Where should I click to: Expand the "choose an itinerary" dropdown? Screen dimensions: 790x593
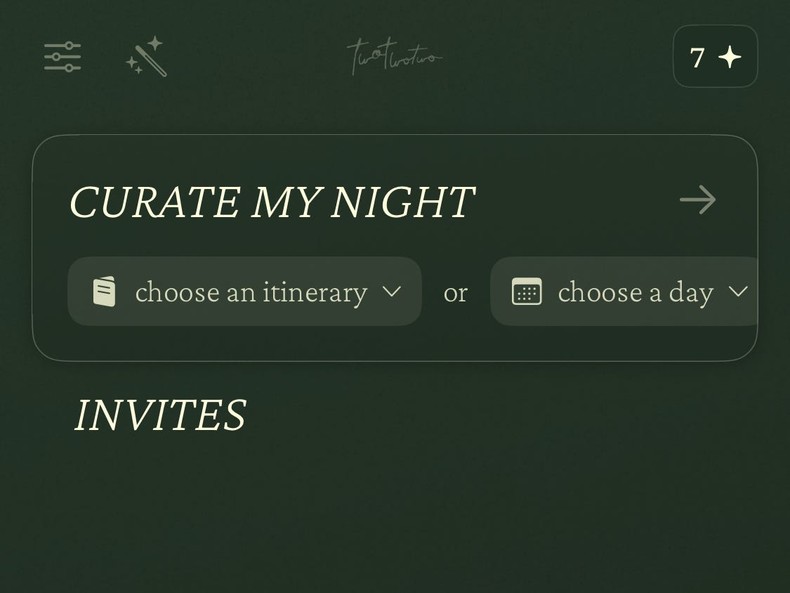(x=244, y=292)
